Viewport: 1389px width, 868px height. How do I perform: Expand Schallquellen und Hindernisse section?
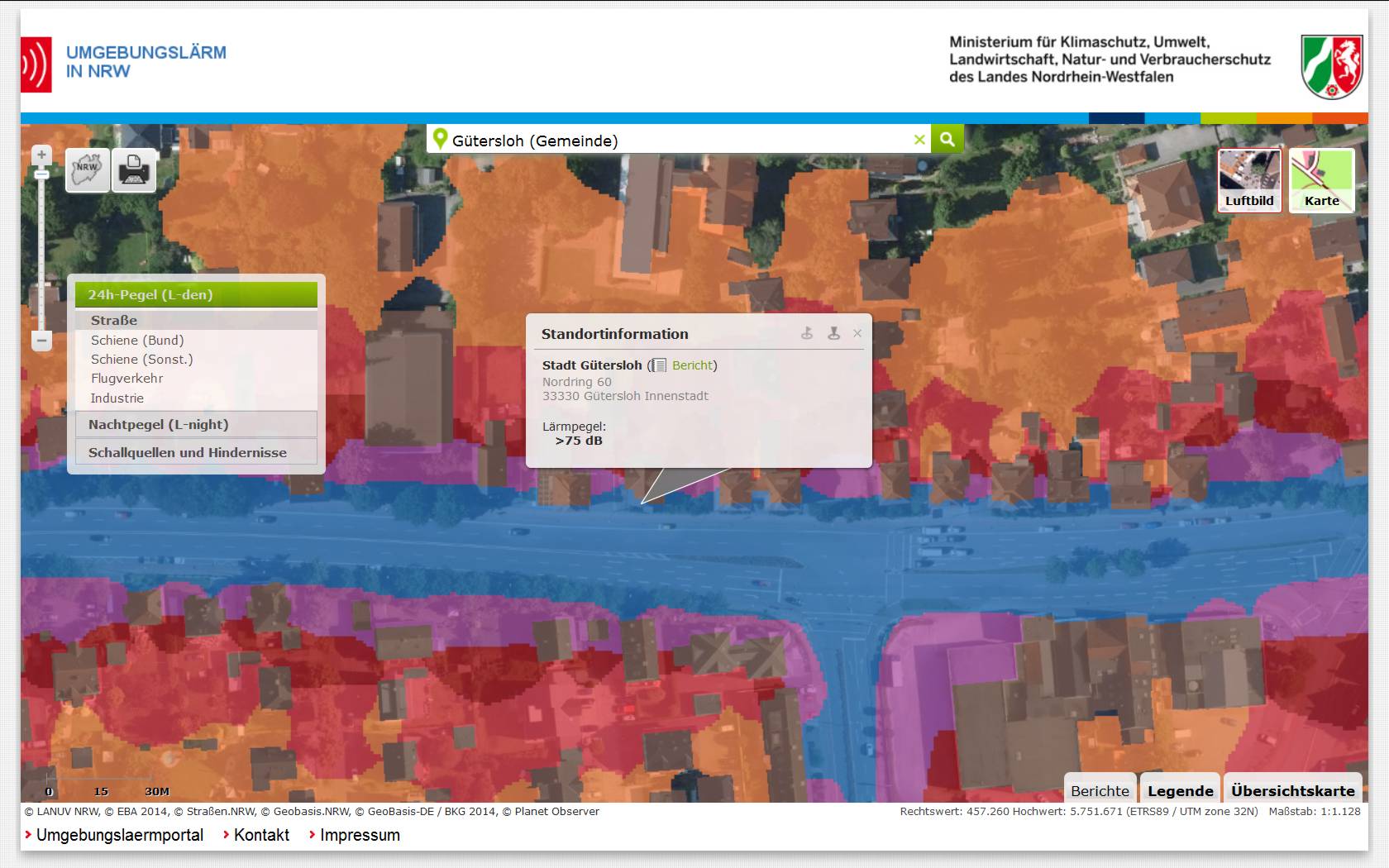point(196,452)
